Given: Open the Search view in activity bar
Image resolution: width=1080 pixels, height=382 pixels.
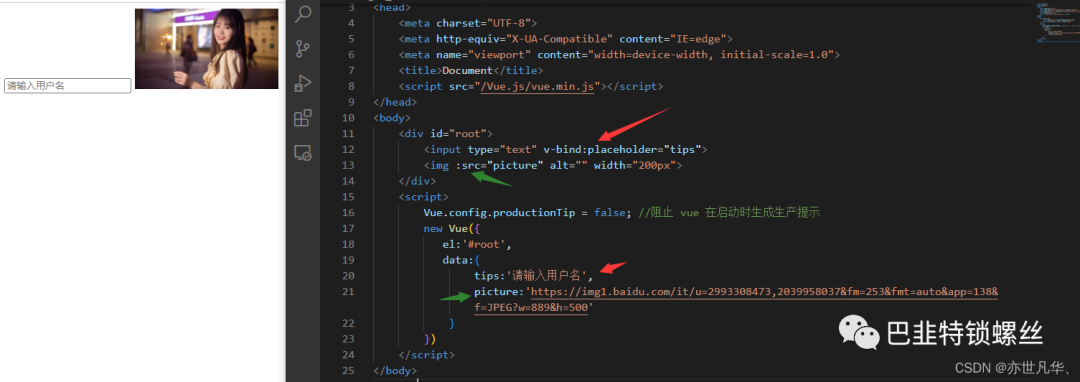Looking at the screenshot, I should [303, 15].
